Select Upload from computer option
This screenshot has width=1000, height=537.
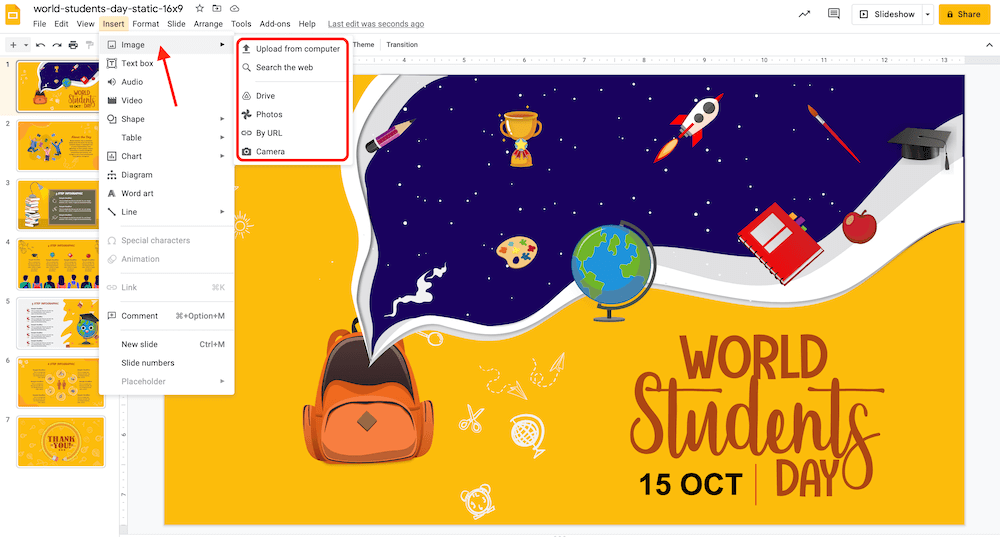[297, 49]
